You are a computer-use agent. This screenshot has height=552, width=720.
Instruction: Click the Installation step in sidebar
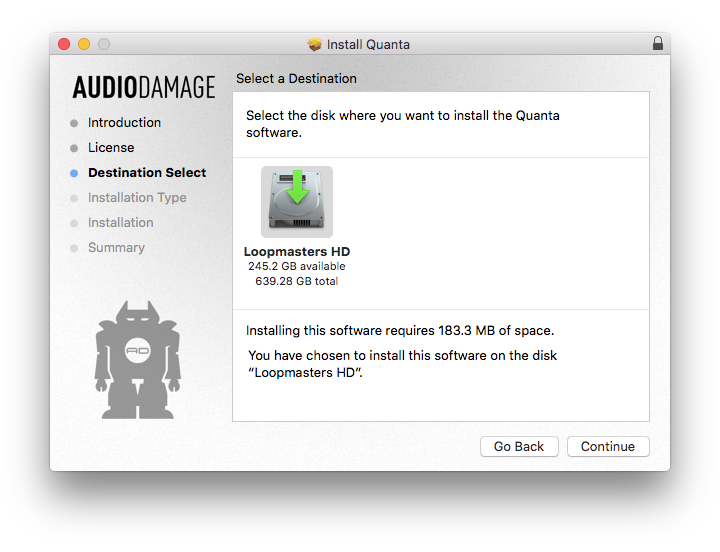click(x=120, y=223)
